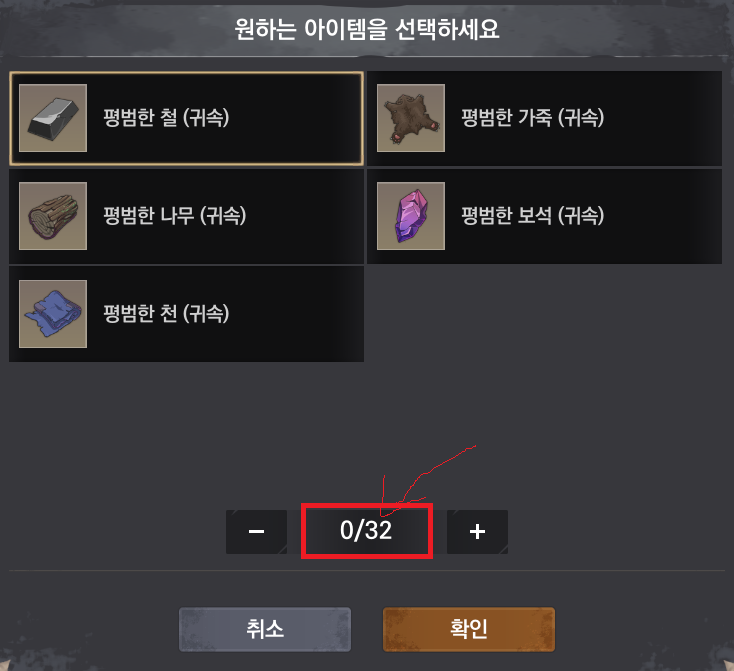Screen dimensions: 734x671
Task: Select the brown leather hide icon
Action: click(x=411, y=118)
